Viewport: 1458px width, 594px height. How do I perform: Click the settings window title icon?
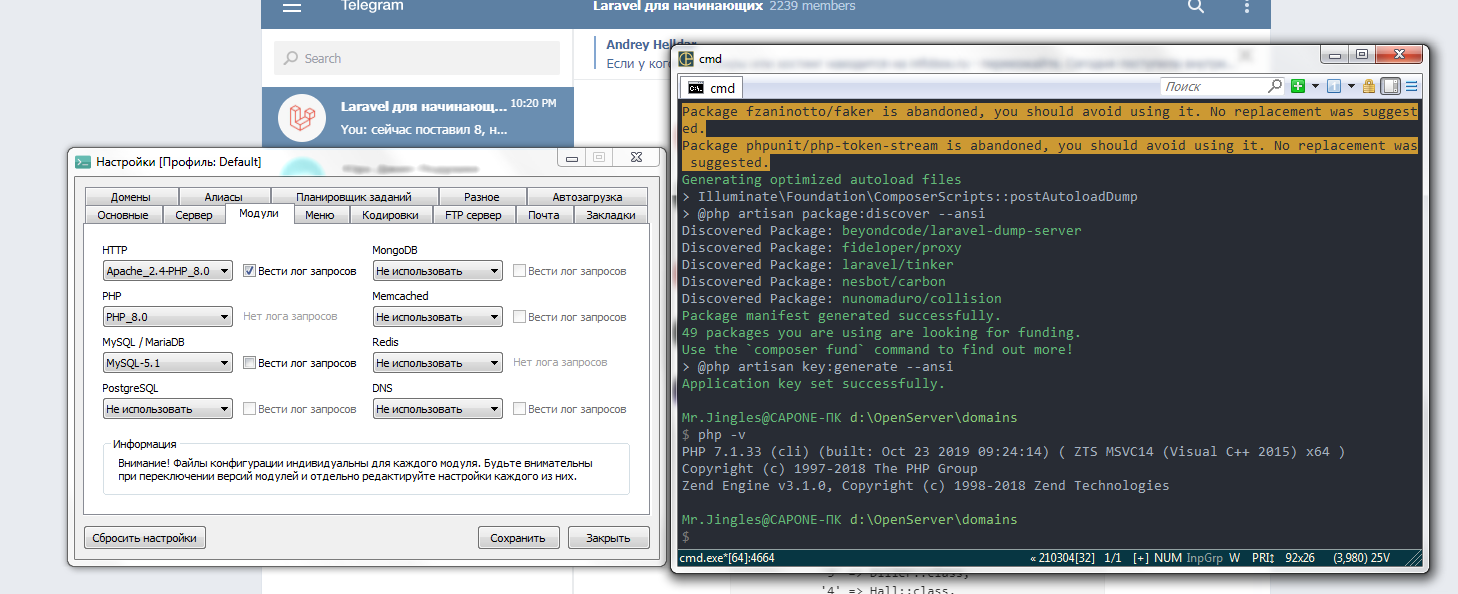tap(84, 161)
